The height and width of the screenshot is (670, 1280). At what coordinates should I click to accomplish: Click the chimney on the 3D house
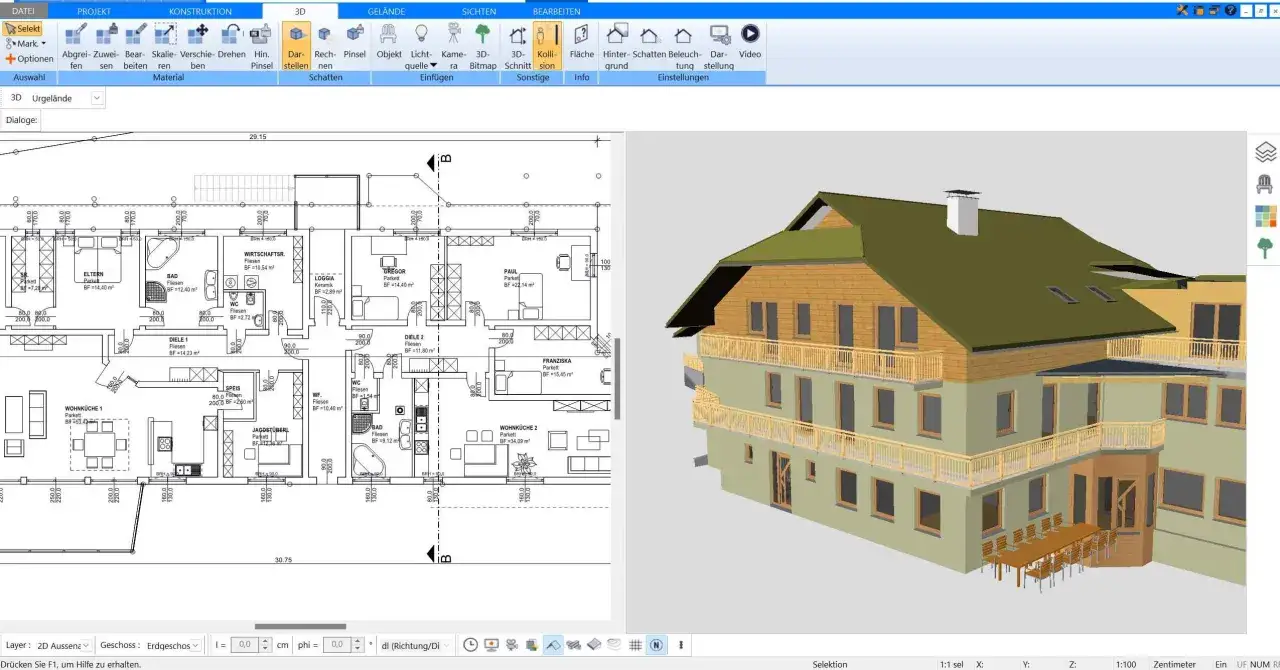tap(963, 211)
